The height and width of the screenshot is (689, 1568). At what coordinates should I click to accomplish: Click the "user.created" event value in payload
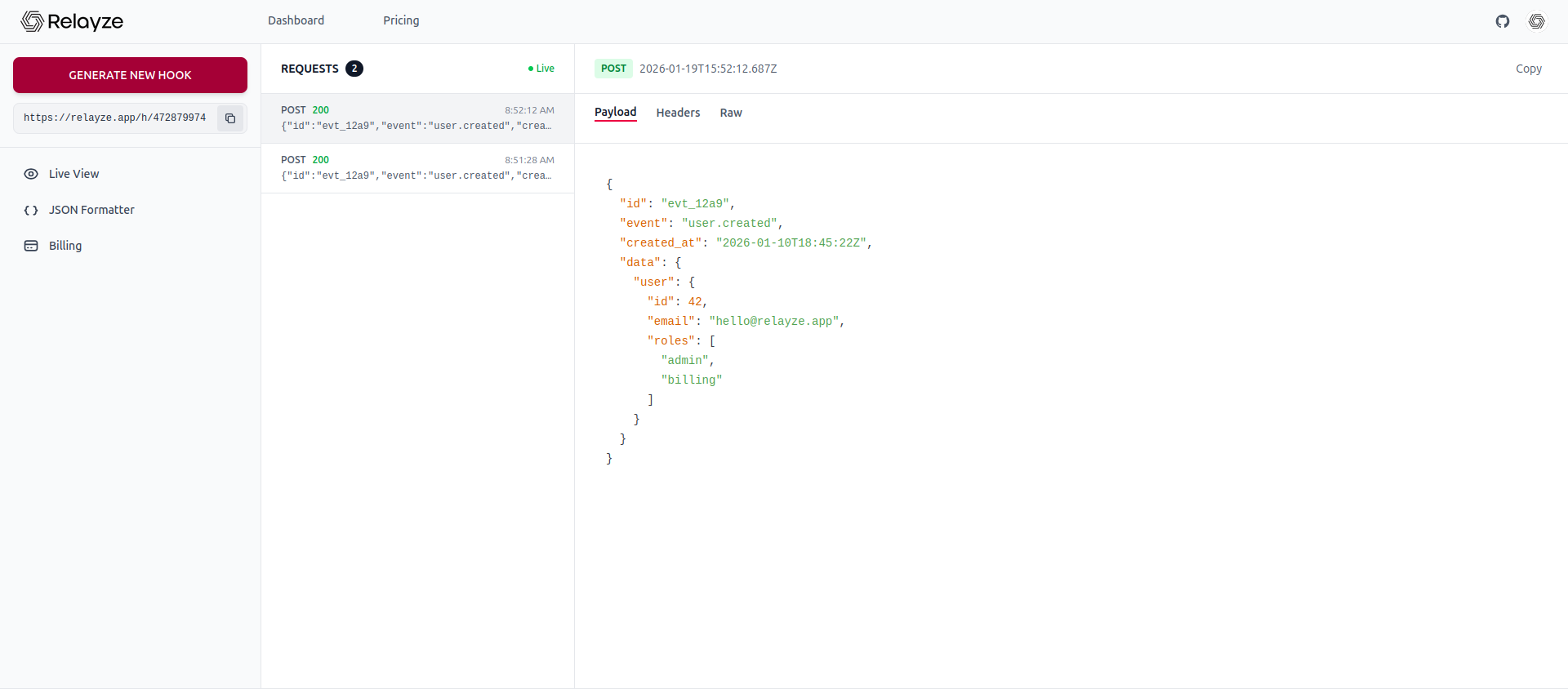pyautogui.click(x=729, y=224)
